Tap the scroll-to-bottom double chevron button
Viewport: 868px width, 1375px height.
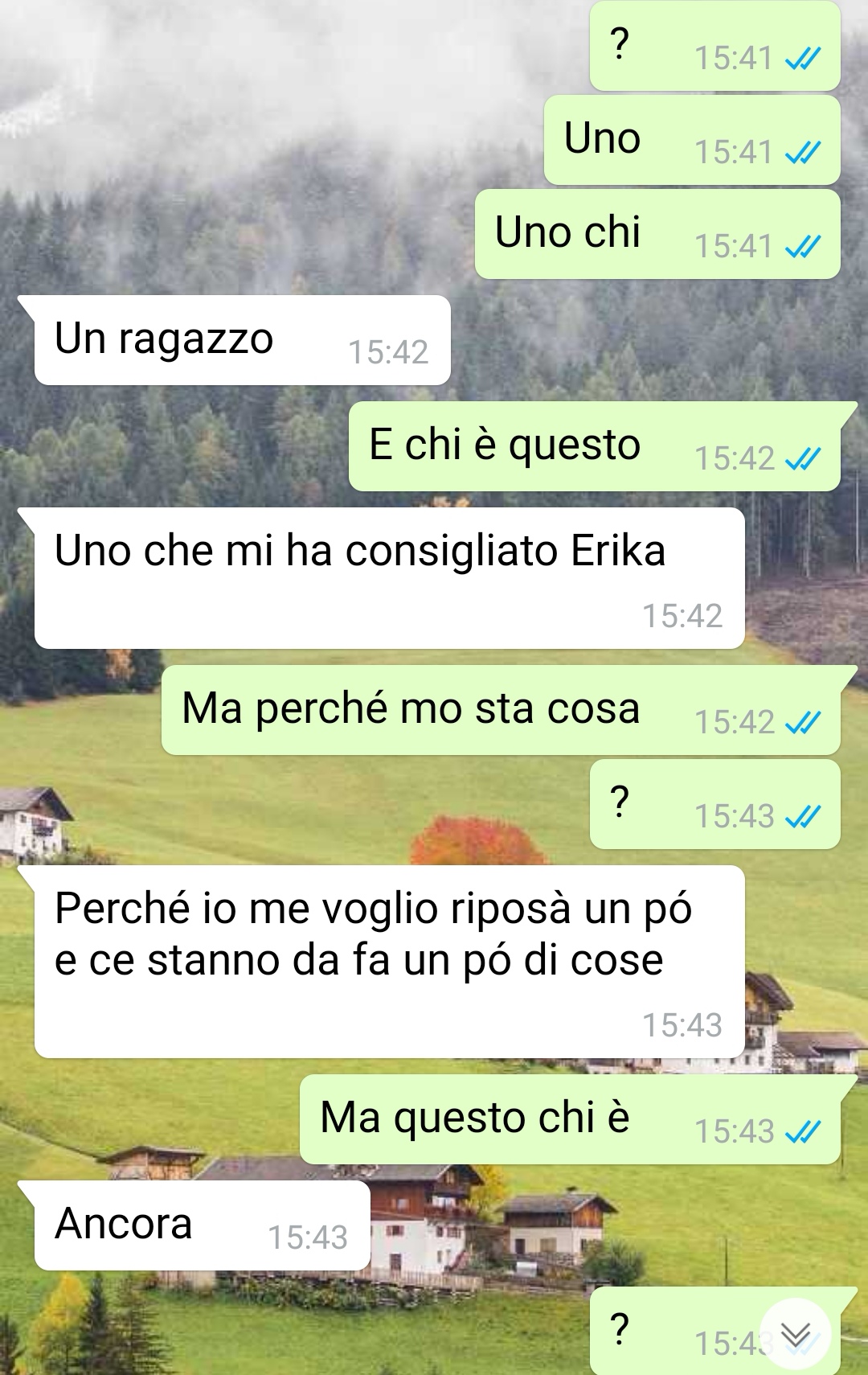[796, 1334]
